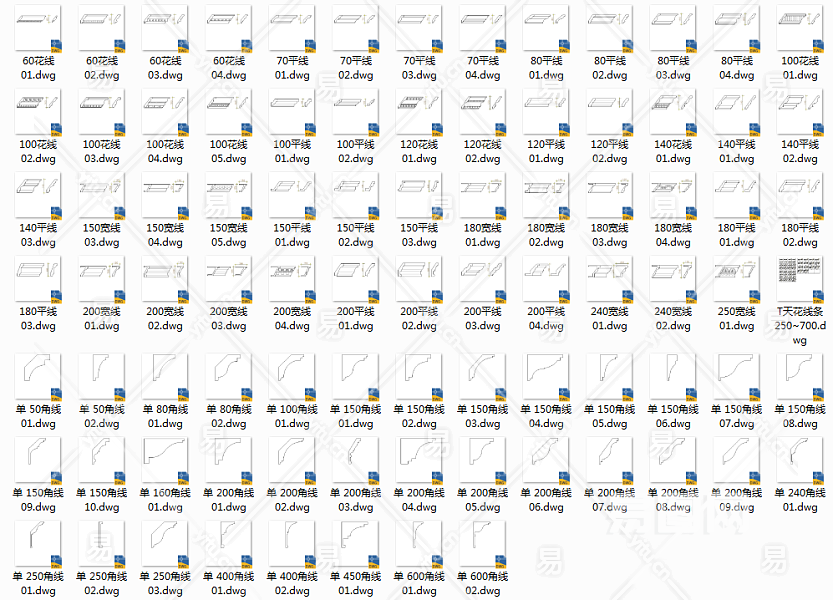Select the 单 80角线 02.dwg icon

tap(229, 377)
